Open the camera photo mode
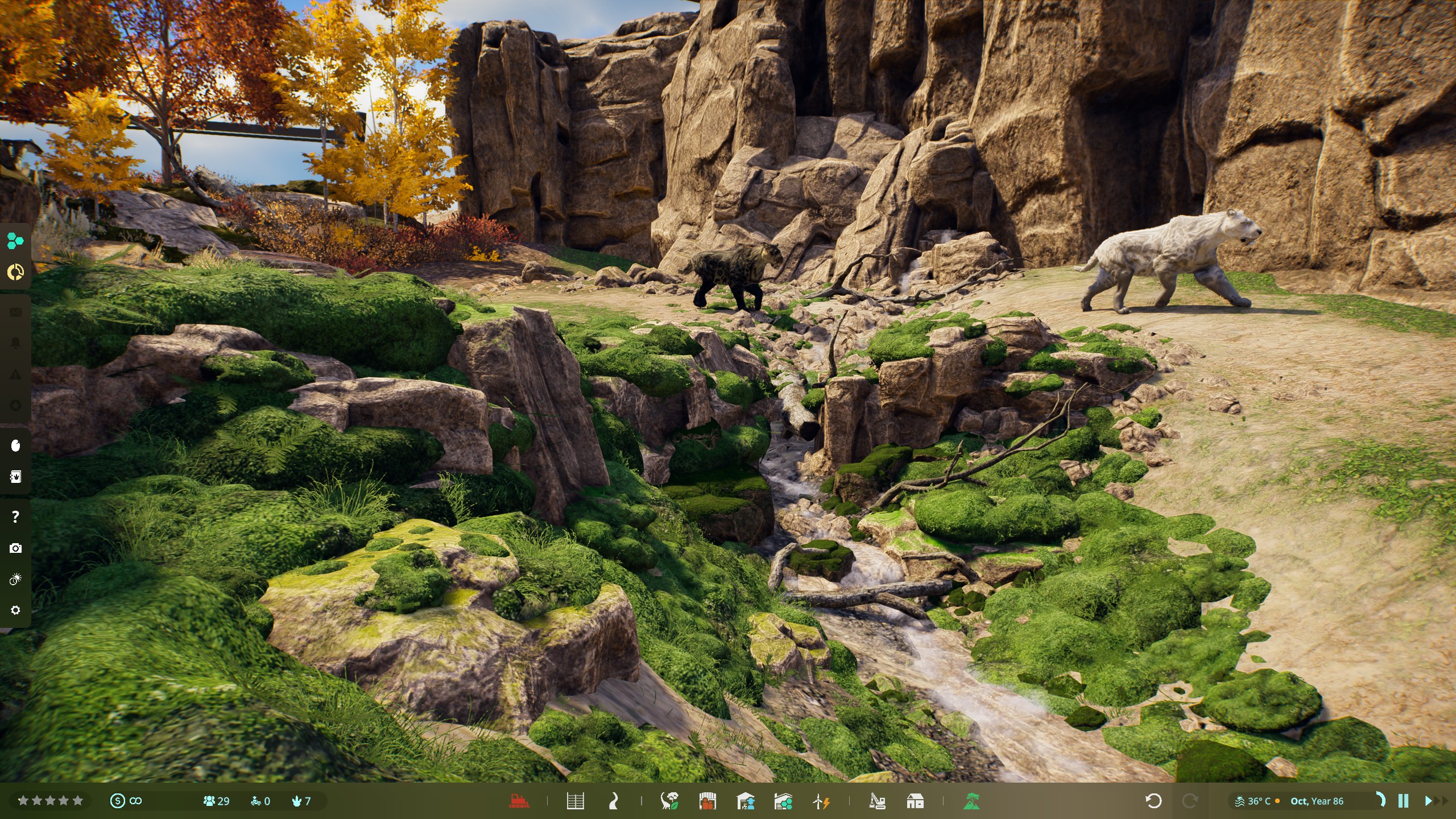The image size is (1456, 819). pyautogui.click(x=15, y=548)
